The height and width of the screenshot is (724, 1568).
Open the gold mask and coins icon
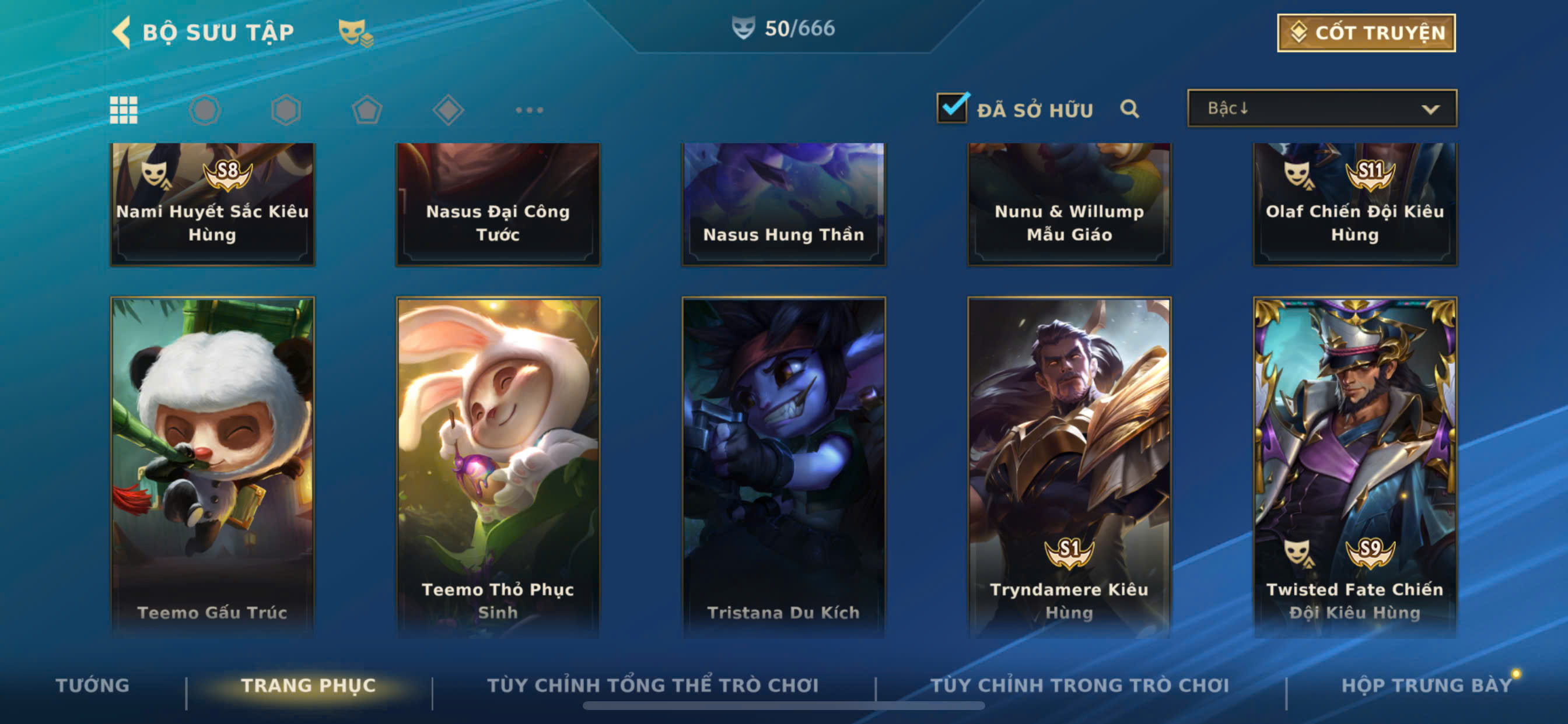point(355,33)
